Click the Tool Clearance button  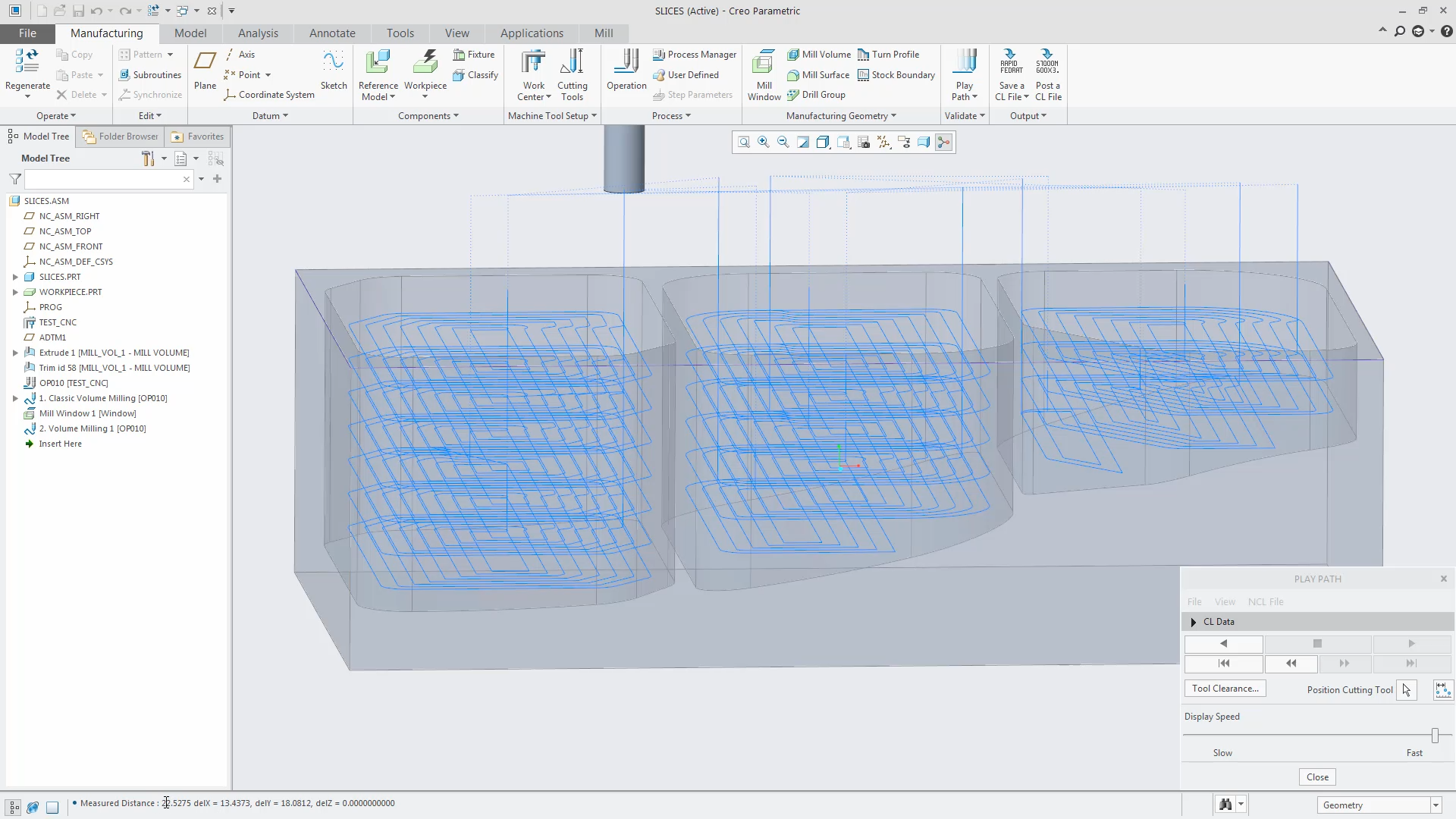[x=1225, y=689]
